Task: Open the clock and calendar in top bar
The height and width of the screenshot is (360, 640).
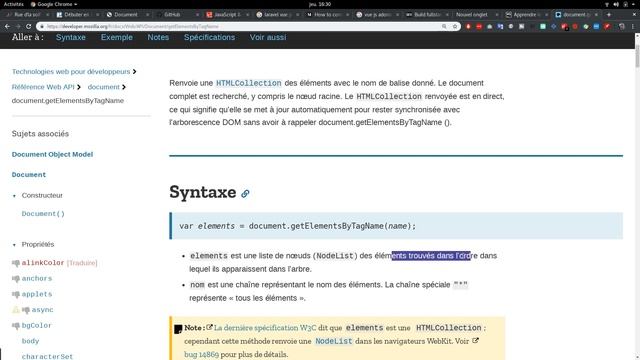Action: tap(320, 4)
